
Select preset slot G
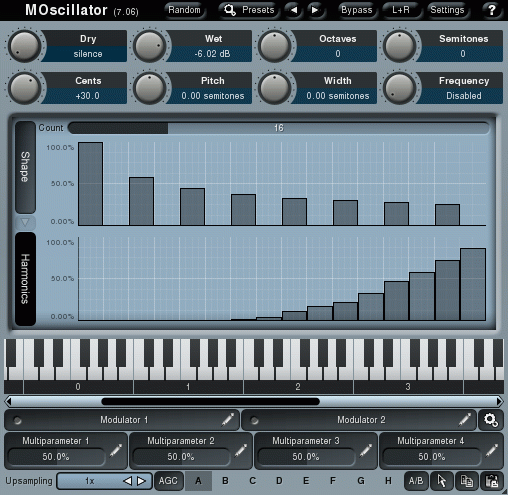pyautogui.click(x=361, y=481)
